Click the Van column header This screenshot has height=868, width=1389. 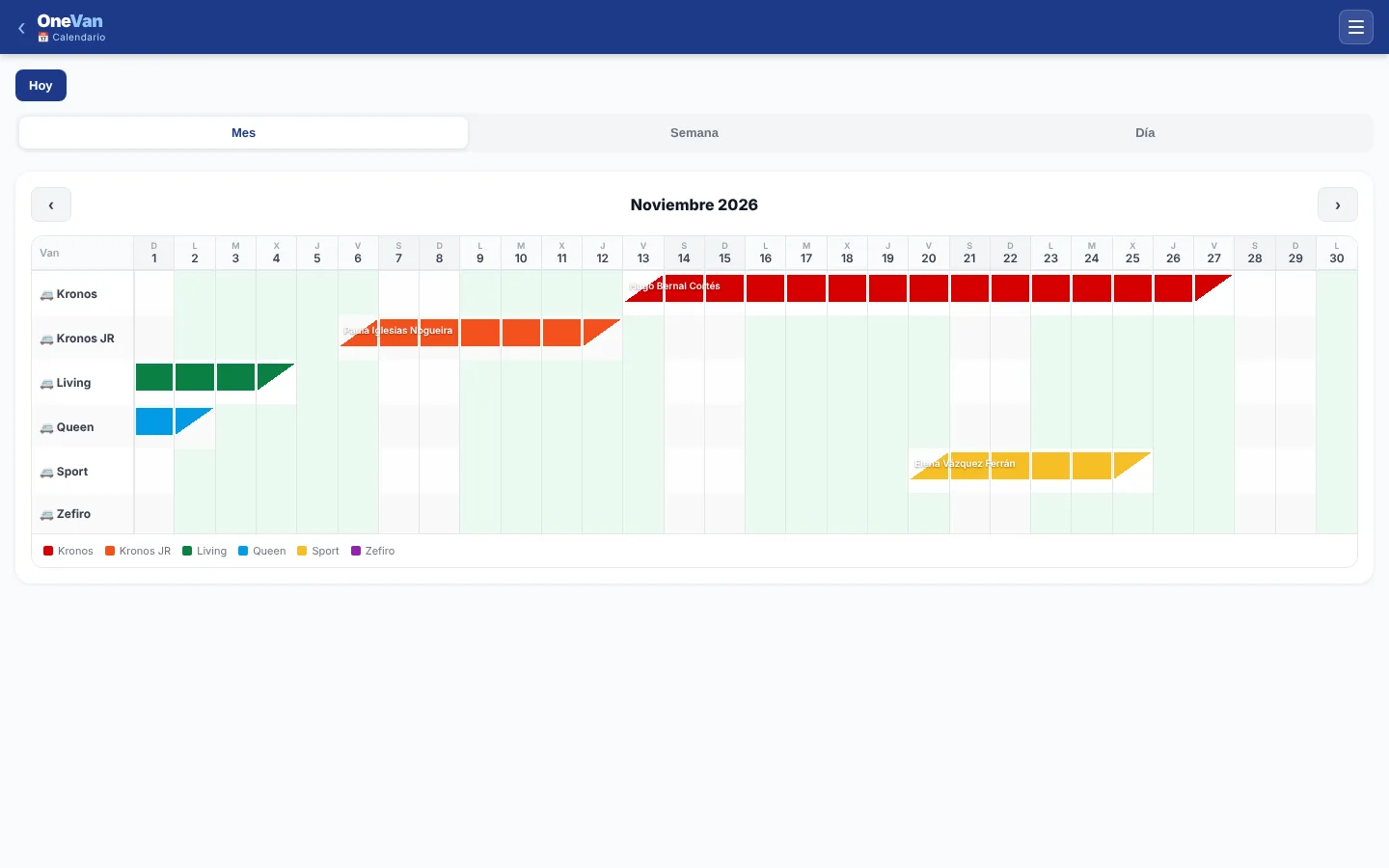pyautogui.click(x=83, y=253)
